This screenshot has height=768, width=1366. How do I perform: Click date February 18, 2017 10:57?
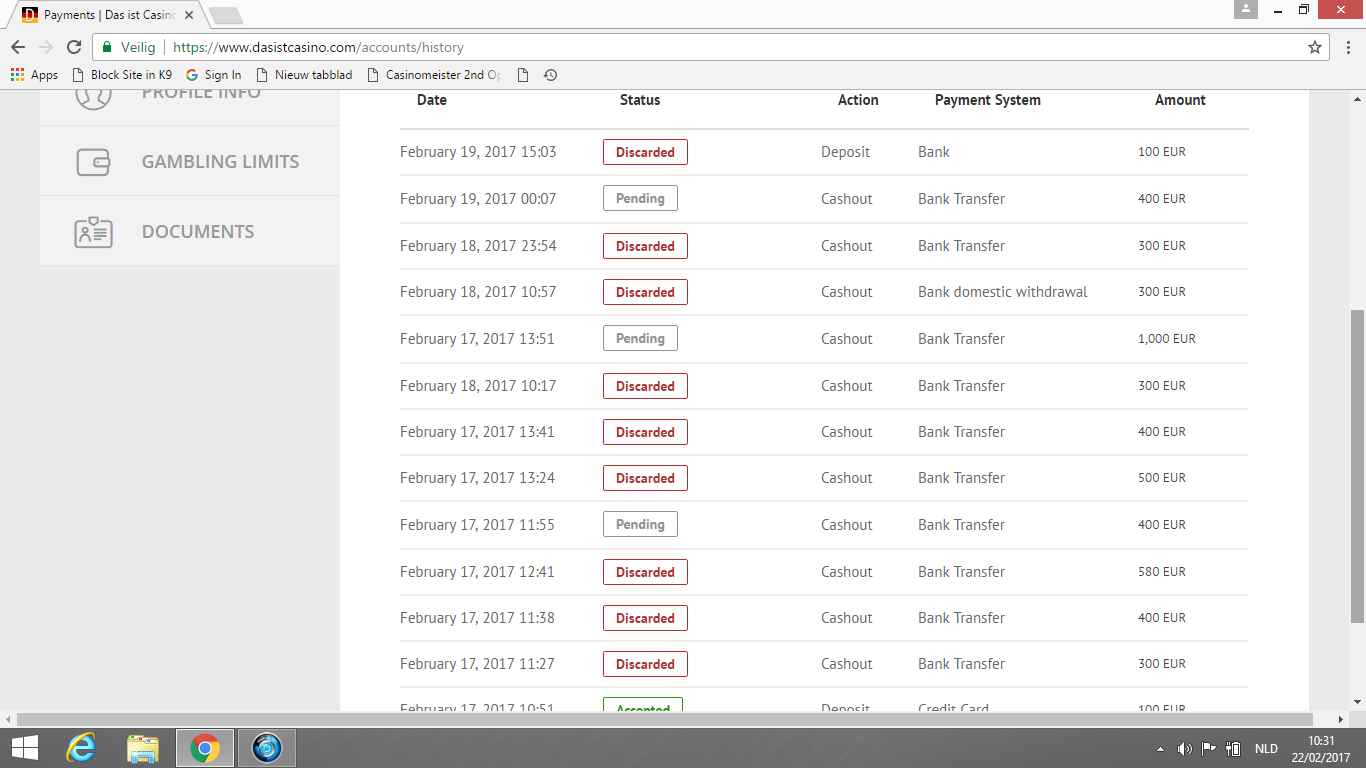478,292
